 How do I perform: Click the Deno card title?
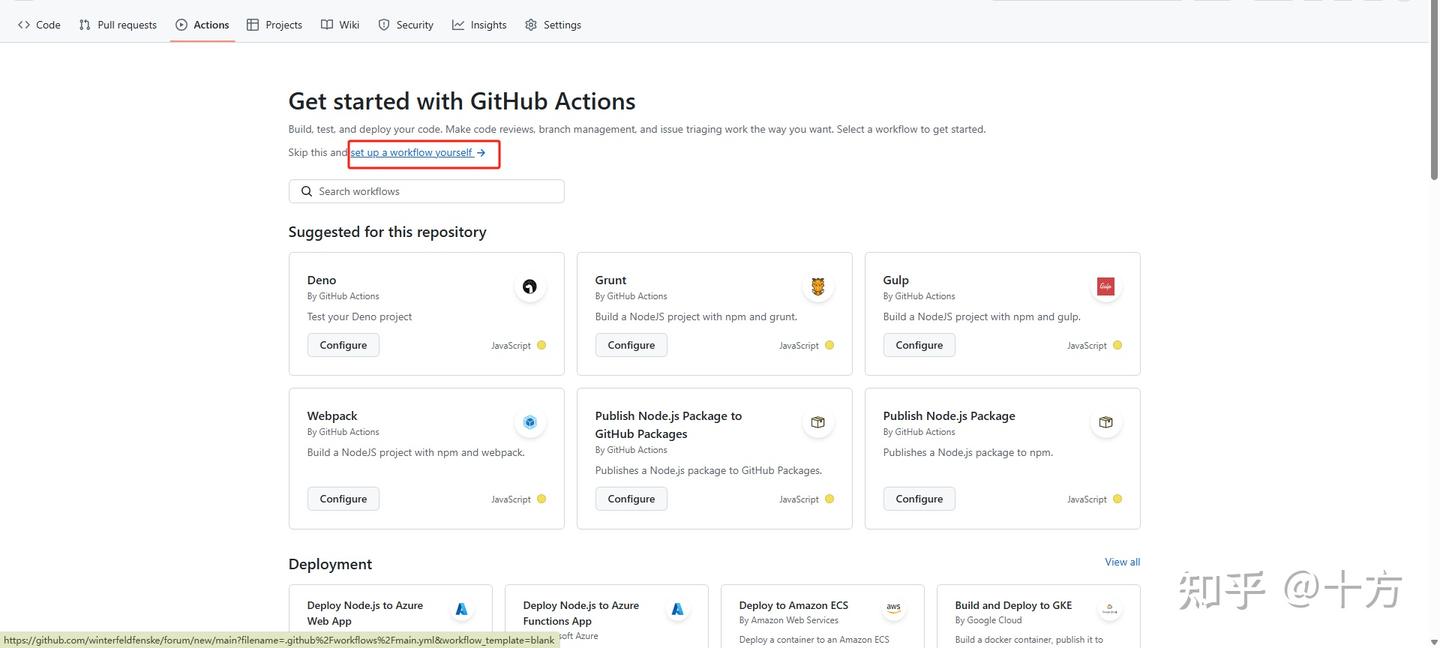click(x=321, y=280)
